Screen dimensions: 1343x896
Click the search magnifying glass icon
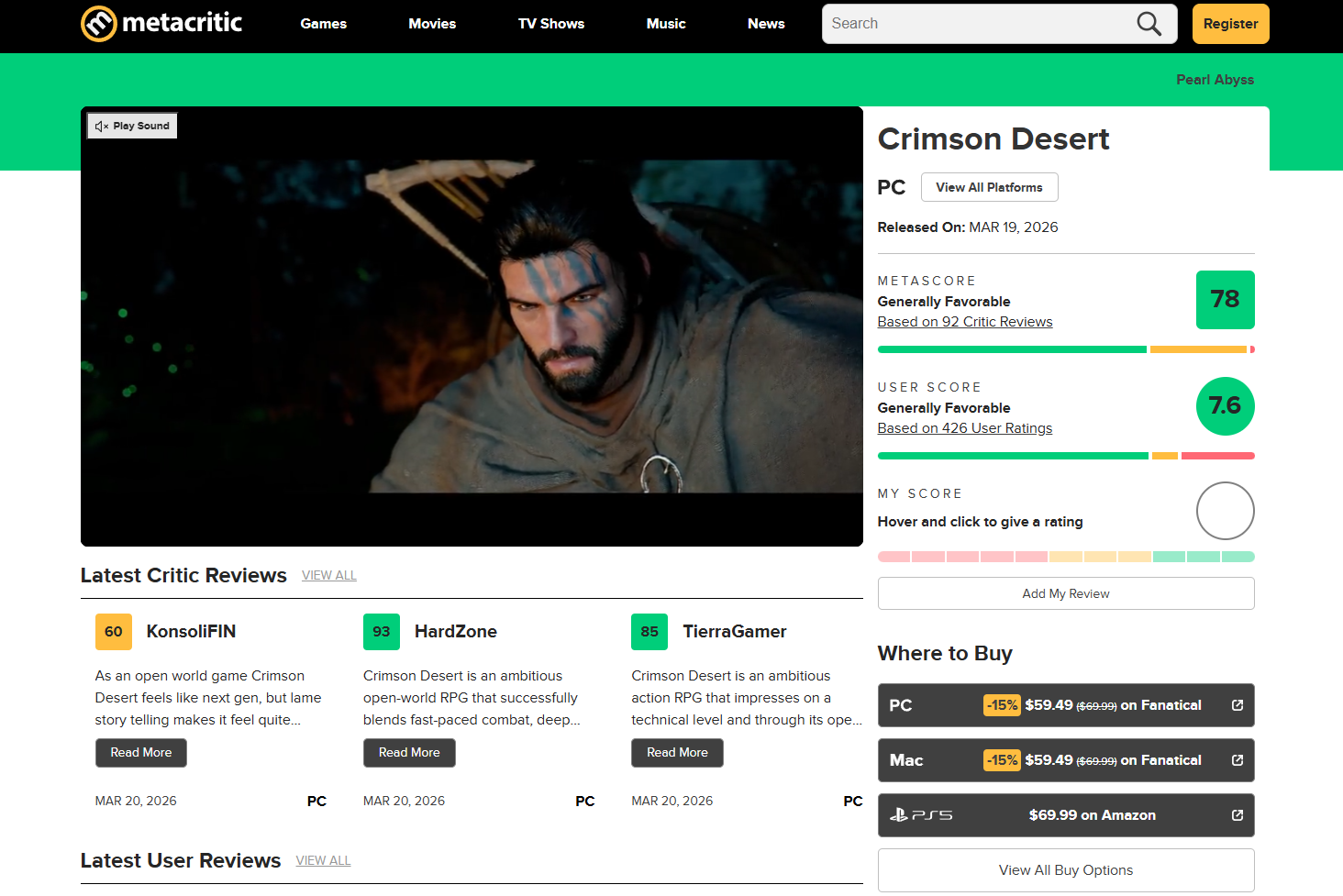click(x=1149, y=23)
